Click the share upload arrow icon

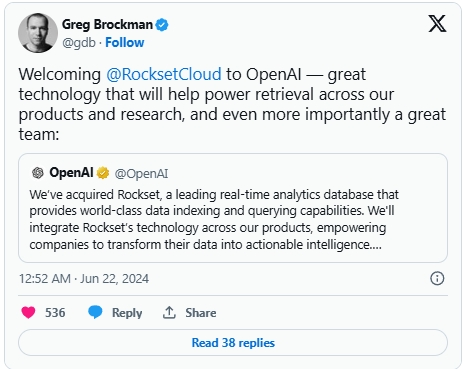tap(169, 312)
